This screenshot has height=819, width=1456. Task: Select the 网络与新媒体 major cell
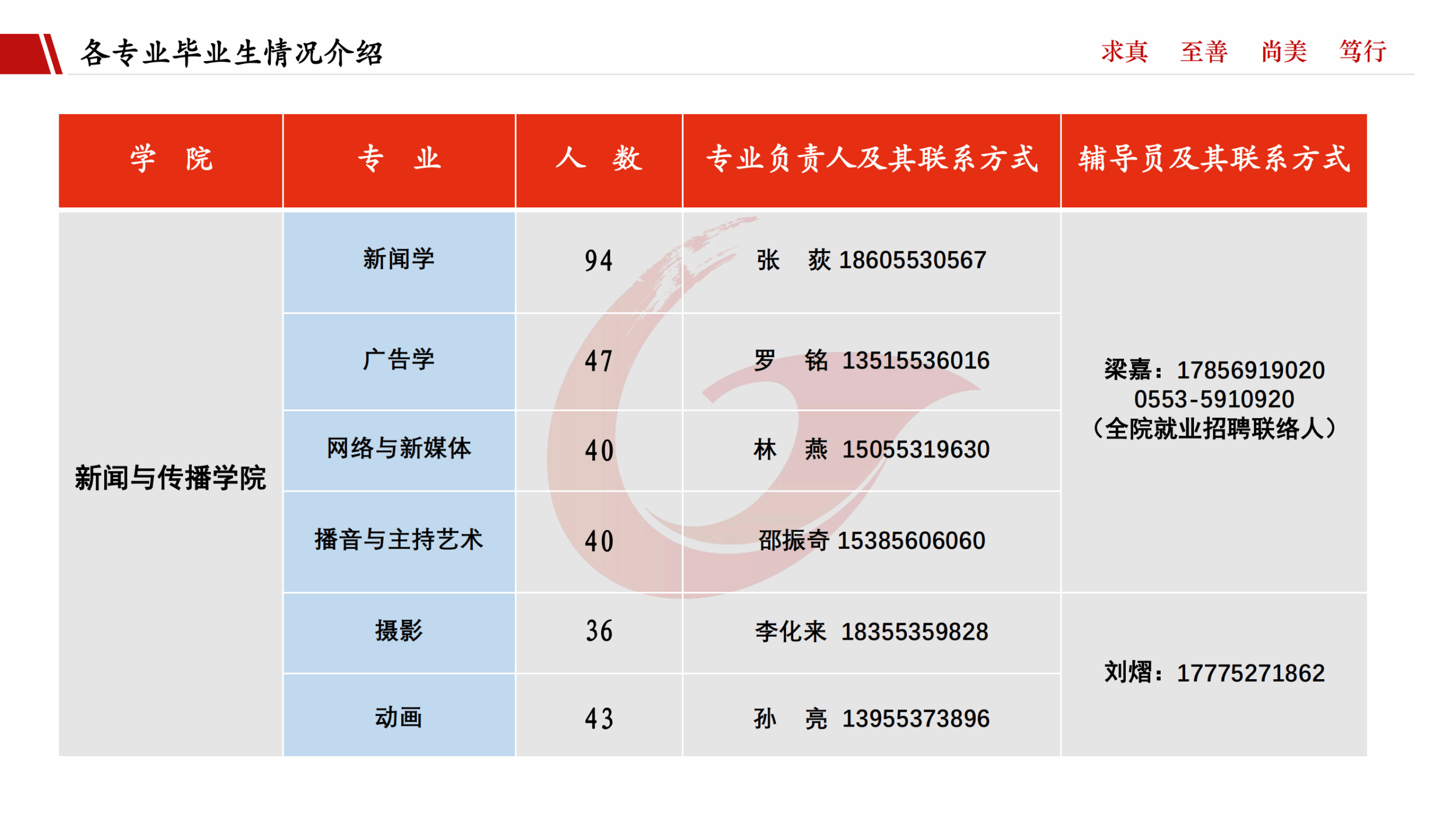[x=399, y=449]
